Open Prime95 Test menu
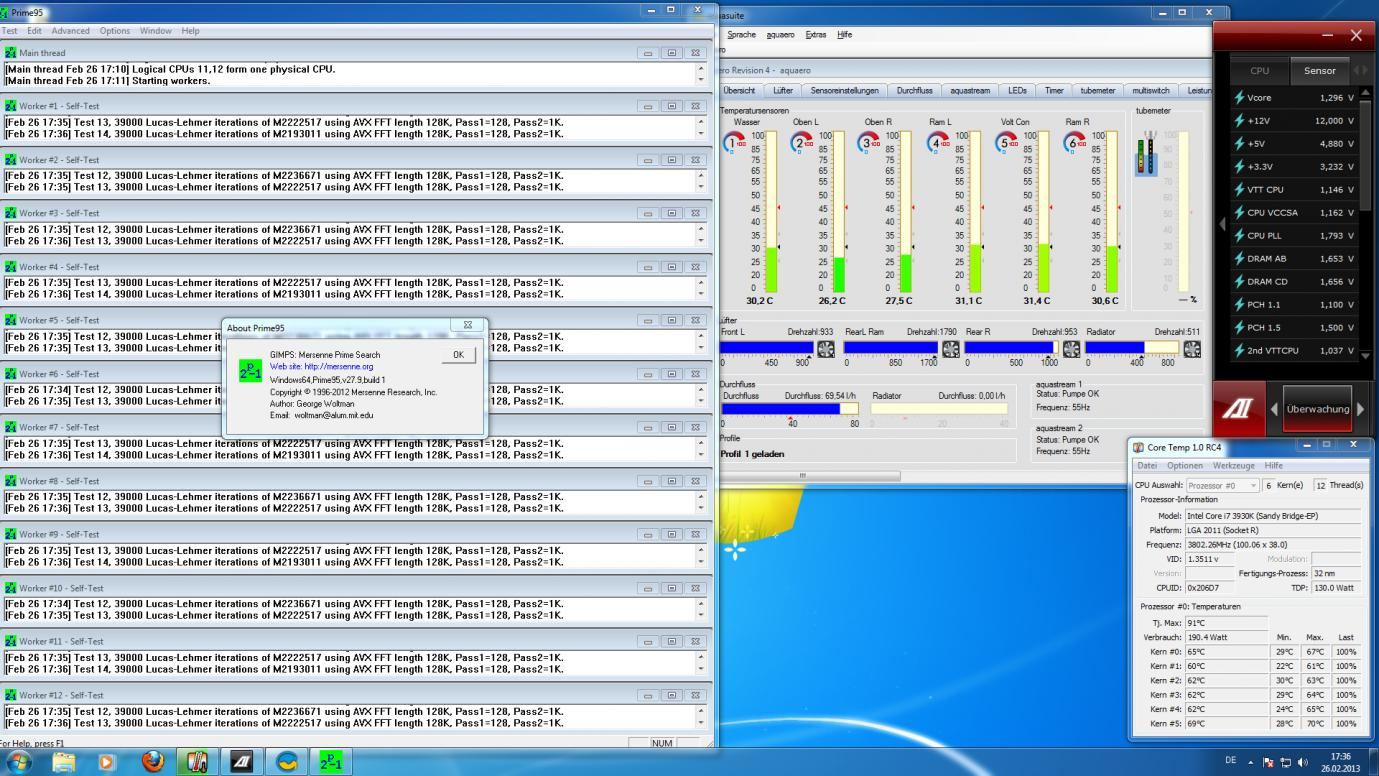Image resolution: width=1379 pixels, height=776 pixels. point(9,31)
